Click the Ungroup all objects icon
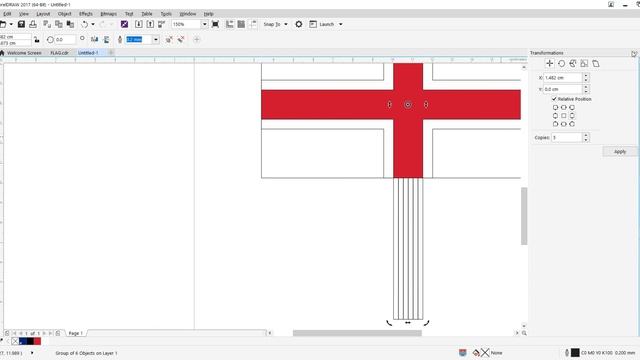Viewport: 640px width, 360px height. click(181, 40)
